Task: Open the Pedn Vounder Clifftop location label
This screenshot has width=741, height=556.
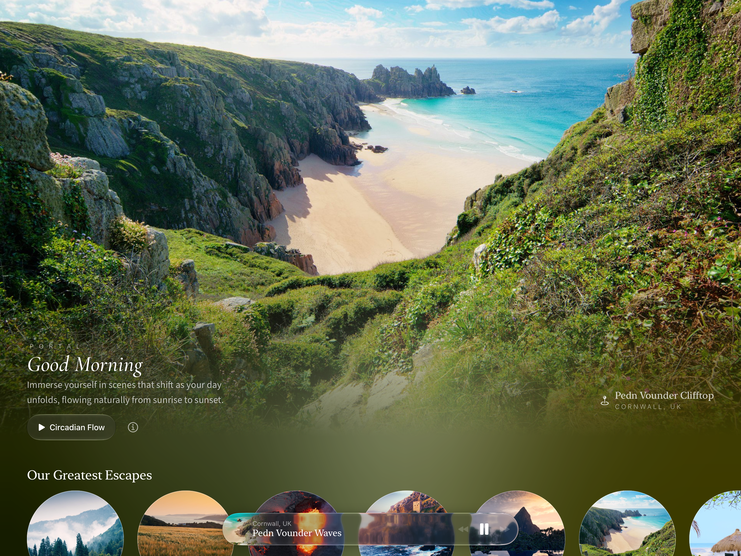Action: (x=664, y=395)
